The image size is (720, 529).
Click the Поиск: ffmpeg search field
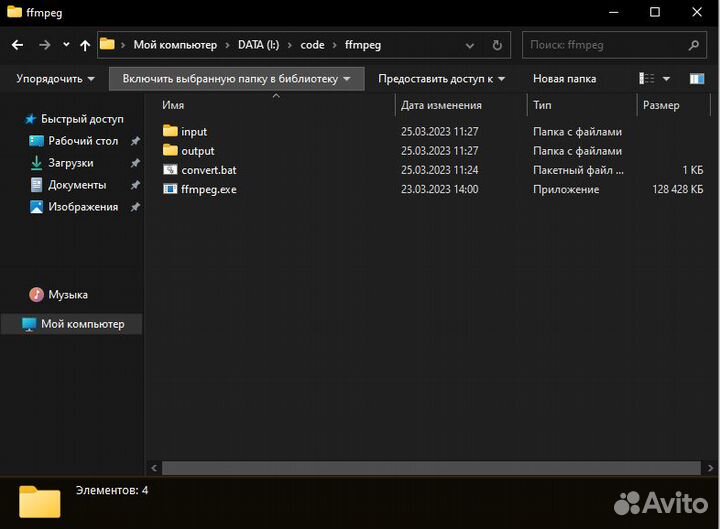click(605, 45)
